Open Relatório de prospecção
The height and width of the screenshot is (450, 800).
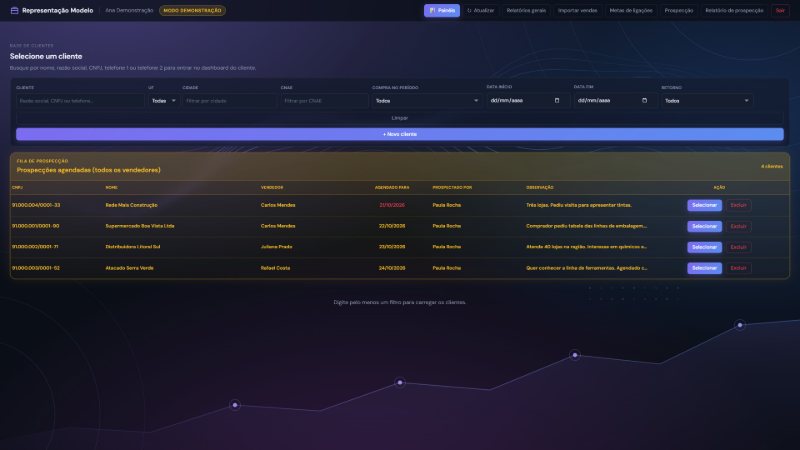(734, 10)
